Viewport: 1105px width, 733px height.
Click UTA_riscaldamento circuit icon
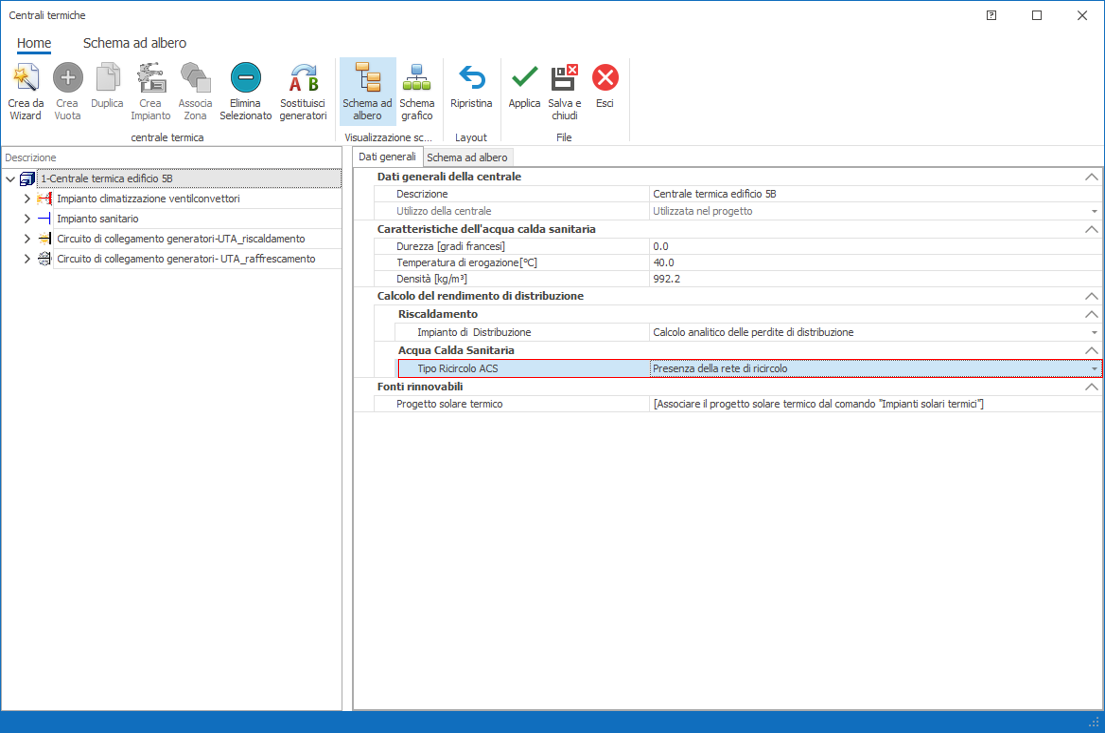pyautogui.click(x=44, y=238)
